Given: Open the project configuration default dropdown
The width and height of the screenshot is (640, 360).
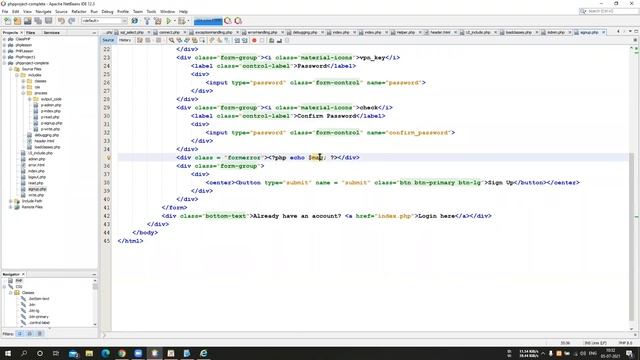Looking at the screenshot, I should click(104, 21).
